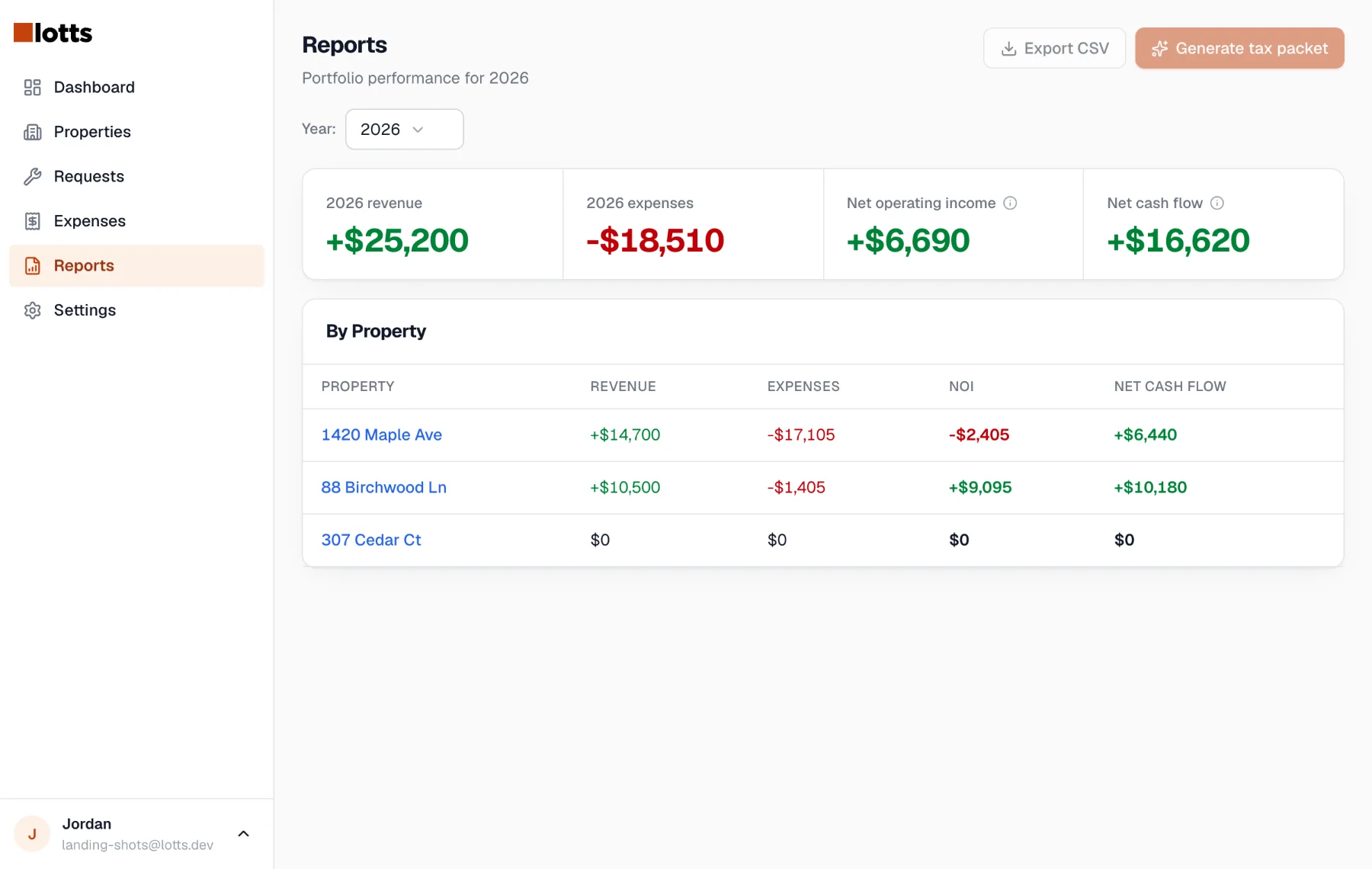Click the -$2,405 NOI cell

click(x=979, y=435)
